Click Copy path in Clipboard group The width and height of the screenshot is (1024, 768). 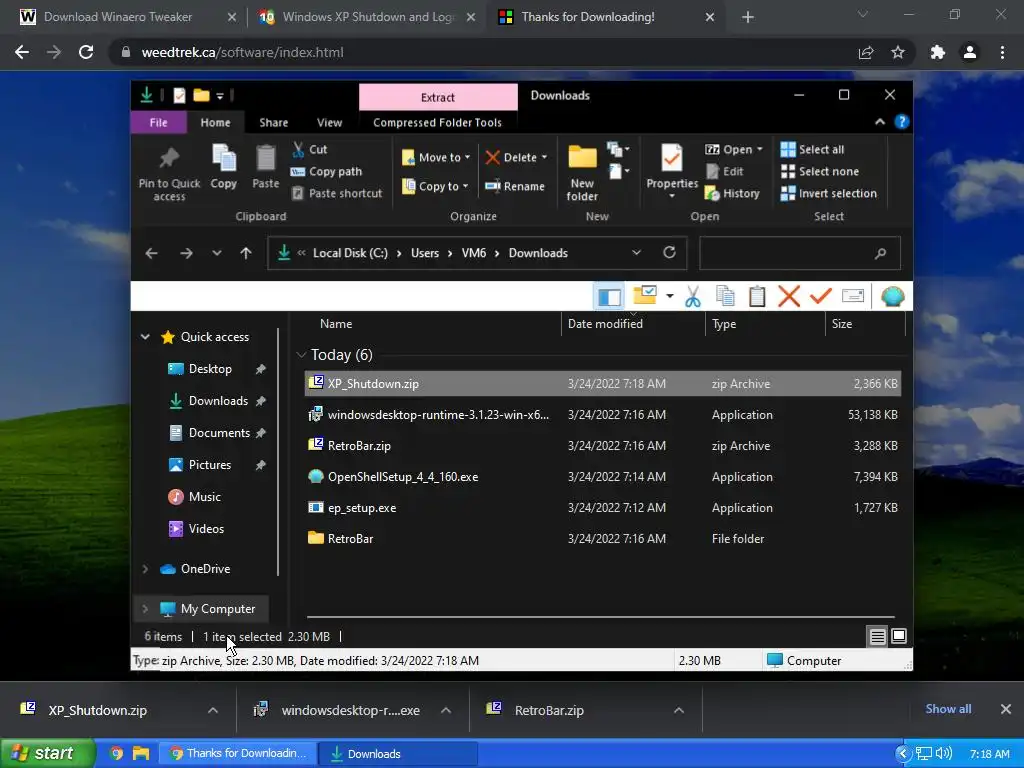point(327,172)
